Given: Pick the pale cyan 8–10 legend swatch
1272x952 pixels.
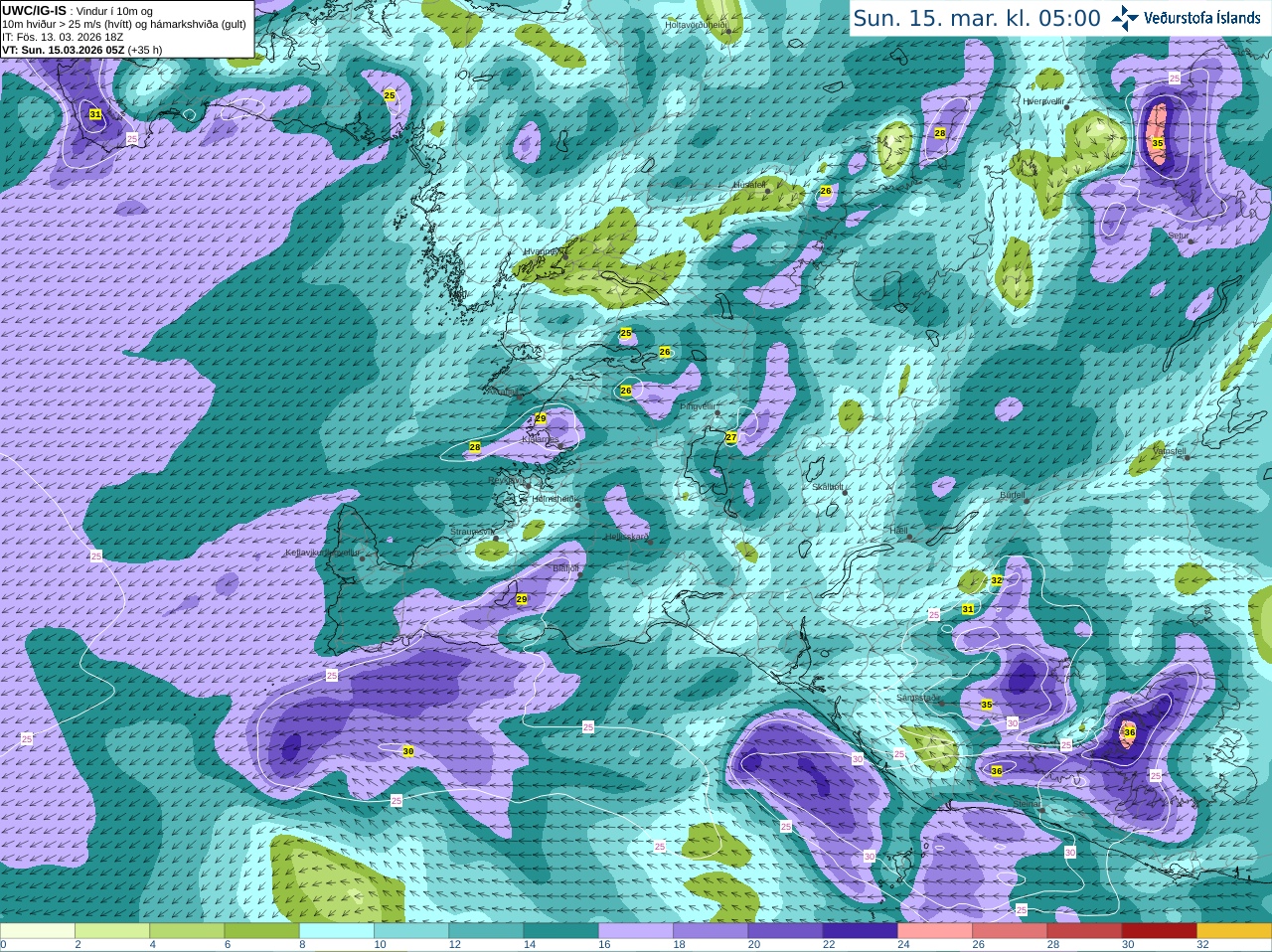Looking at the screenshot, I should (337, 931).
